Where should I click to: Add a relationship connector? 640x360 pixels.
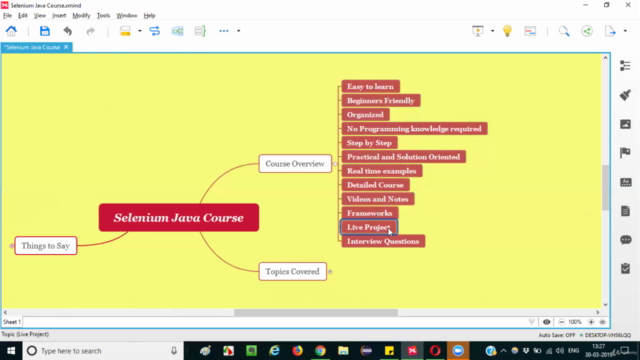click(155, 31)
